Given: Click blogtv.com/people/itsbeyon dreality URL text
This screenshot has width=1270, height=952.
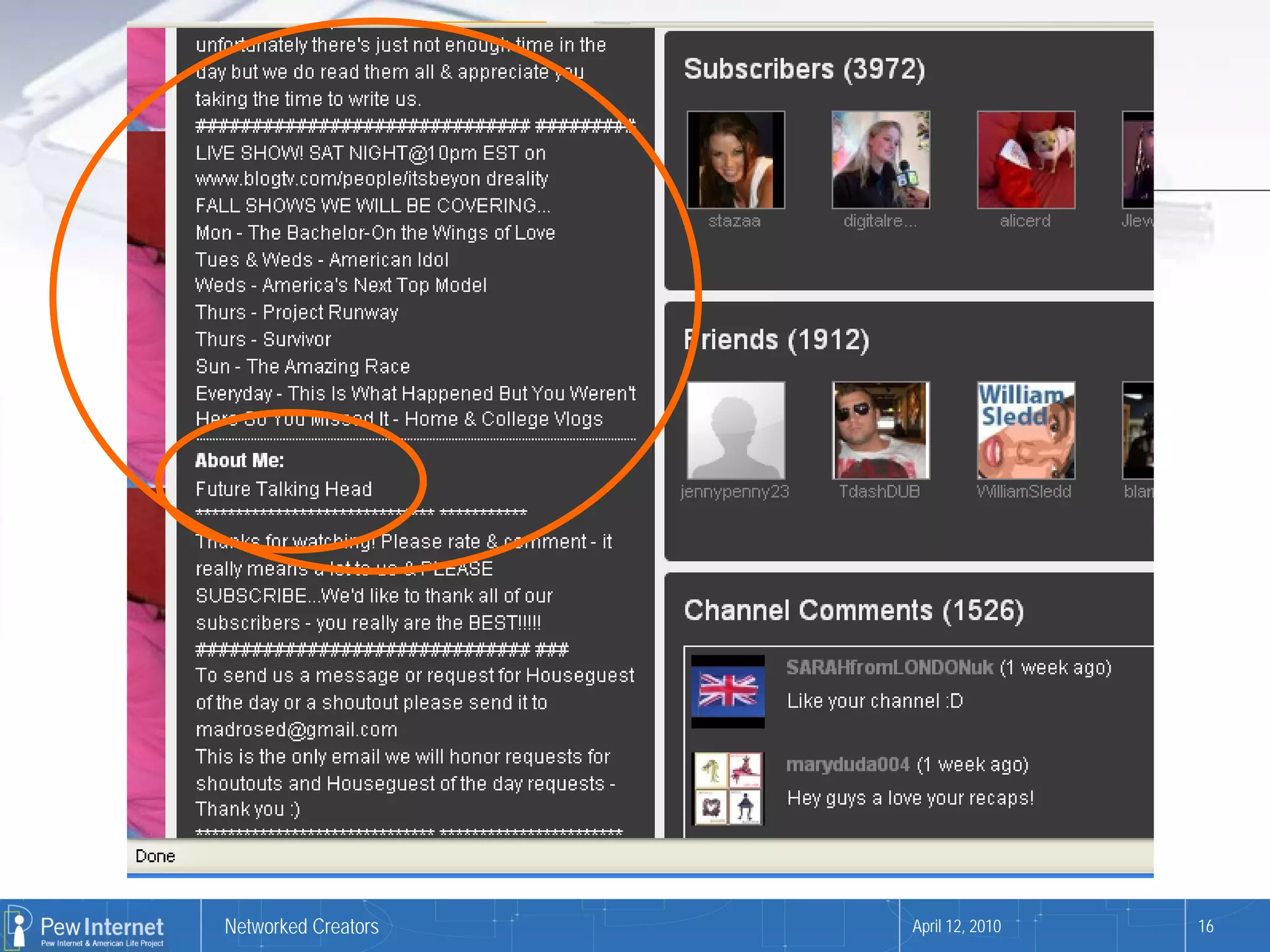Looking at the screenshot, I should (x=371, y=180).
